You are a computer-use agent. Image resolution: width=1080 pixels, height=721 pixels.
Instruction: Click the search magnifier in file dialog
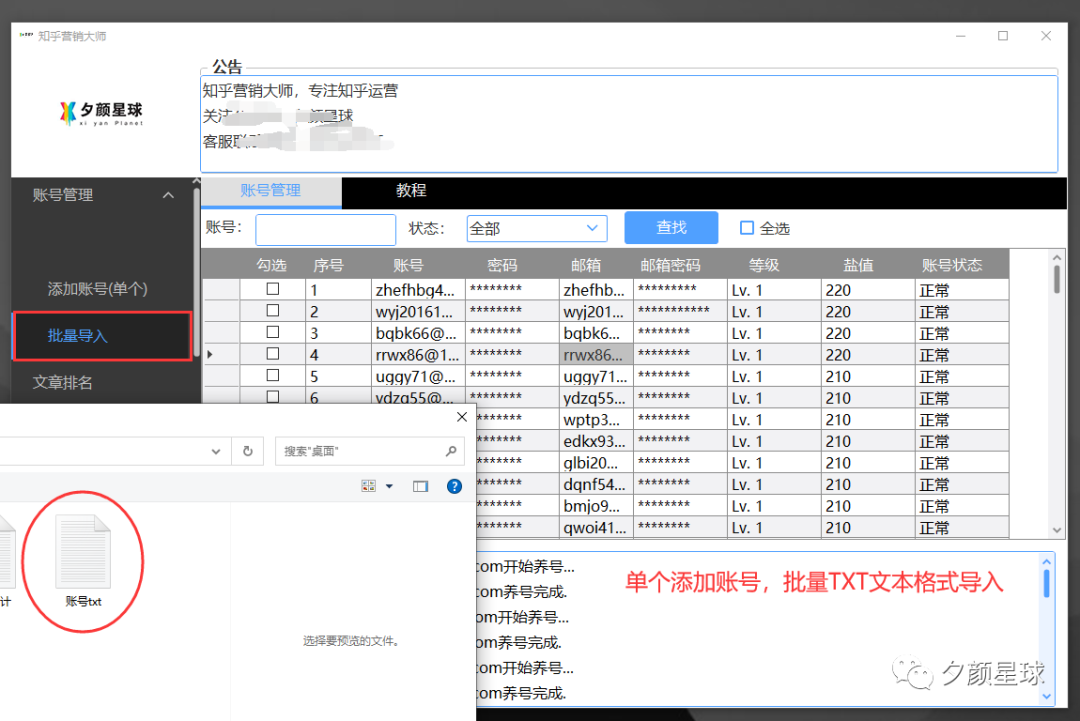(x=451, y=451)
